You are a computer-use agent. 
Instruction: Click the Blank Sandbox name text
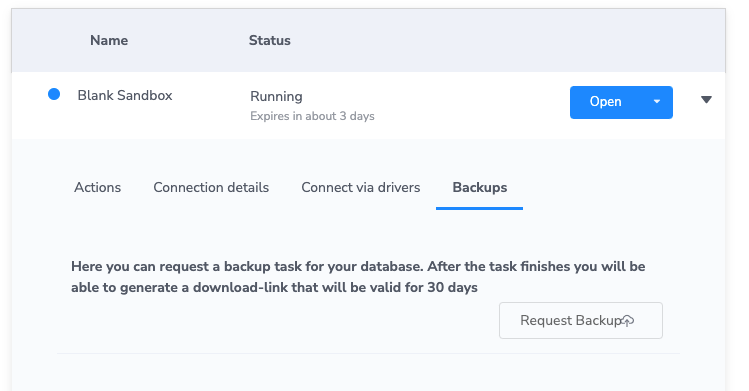coord(125,95)
